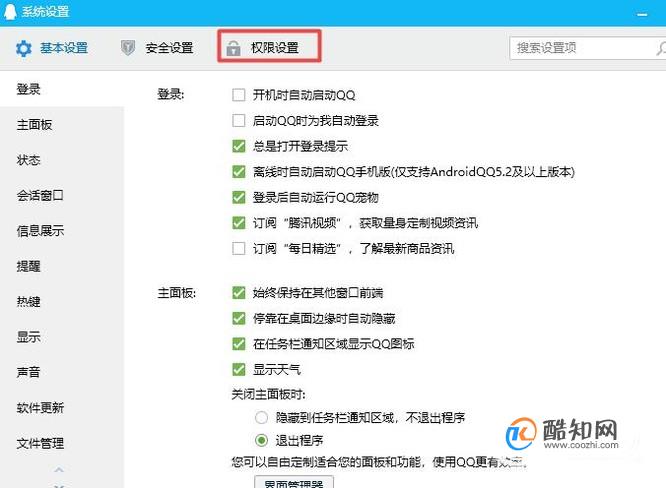The width and height of the screenshot is (666, 488).
Task: Open the 界面管理器 button
Action: [x=294, y=482]
